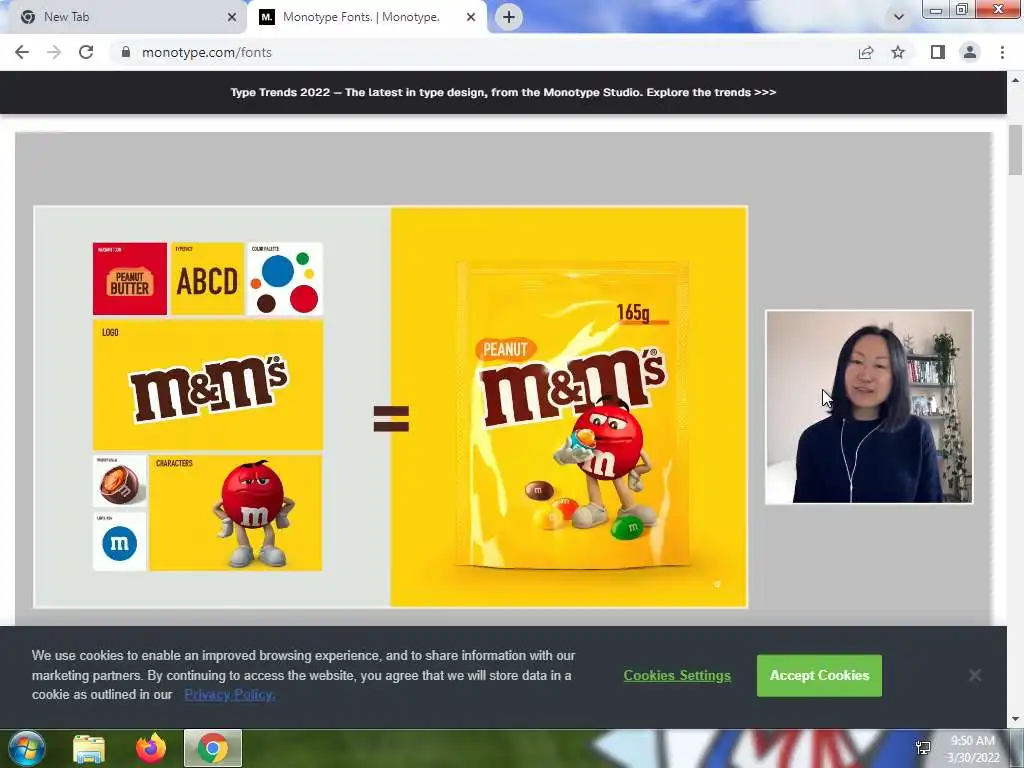Image resolution: width=1024 pixels, height=768 pixels.
Task: Open the browser side panel
Action: click(938, 52)
